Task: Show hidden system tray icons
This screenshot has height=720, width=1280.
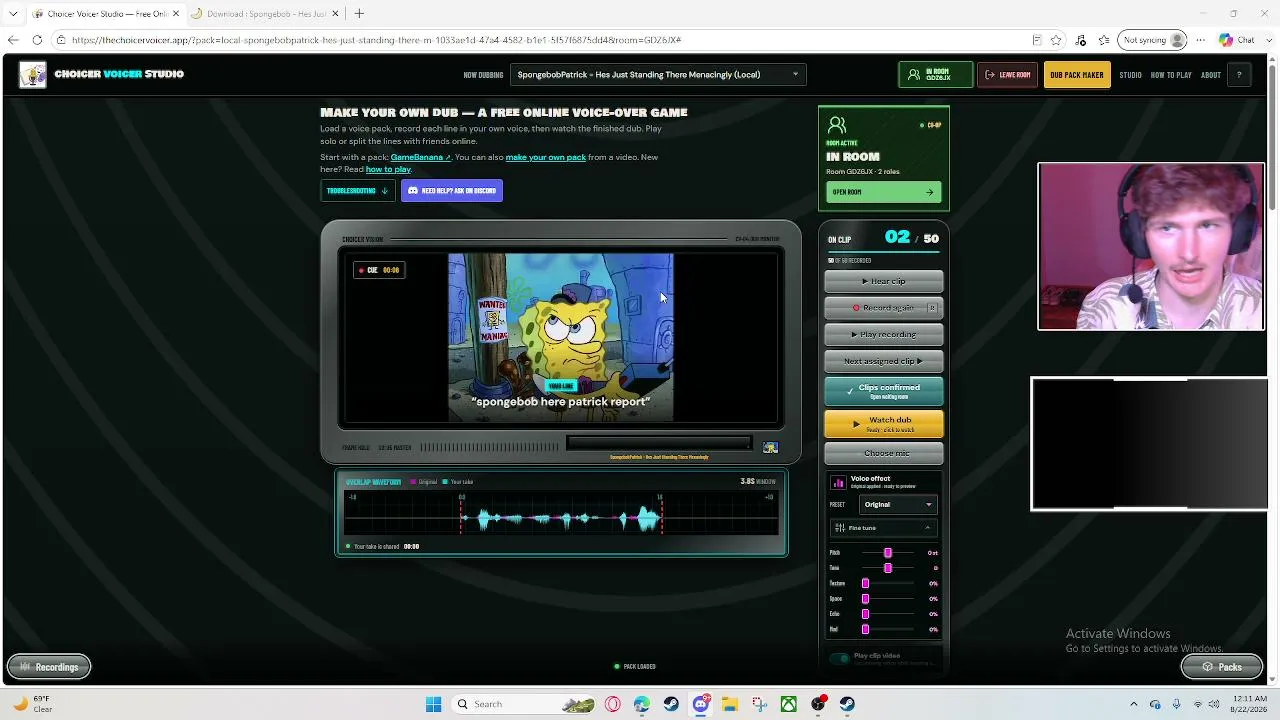Action: [x=1133, y=704]
